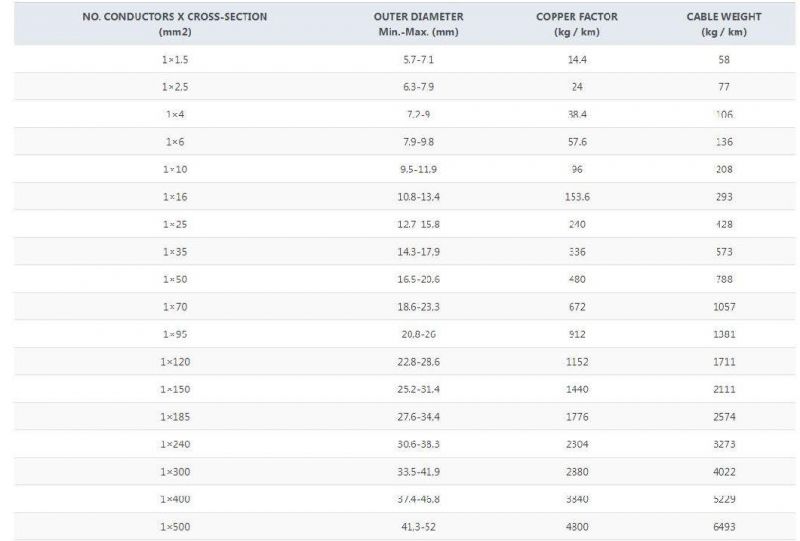800x541 pixels.
Task: Select the 1×300 cross-section cell
Action: [175, 472]
